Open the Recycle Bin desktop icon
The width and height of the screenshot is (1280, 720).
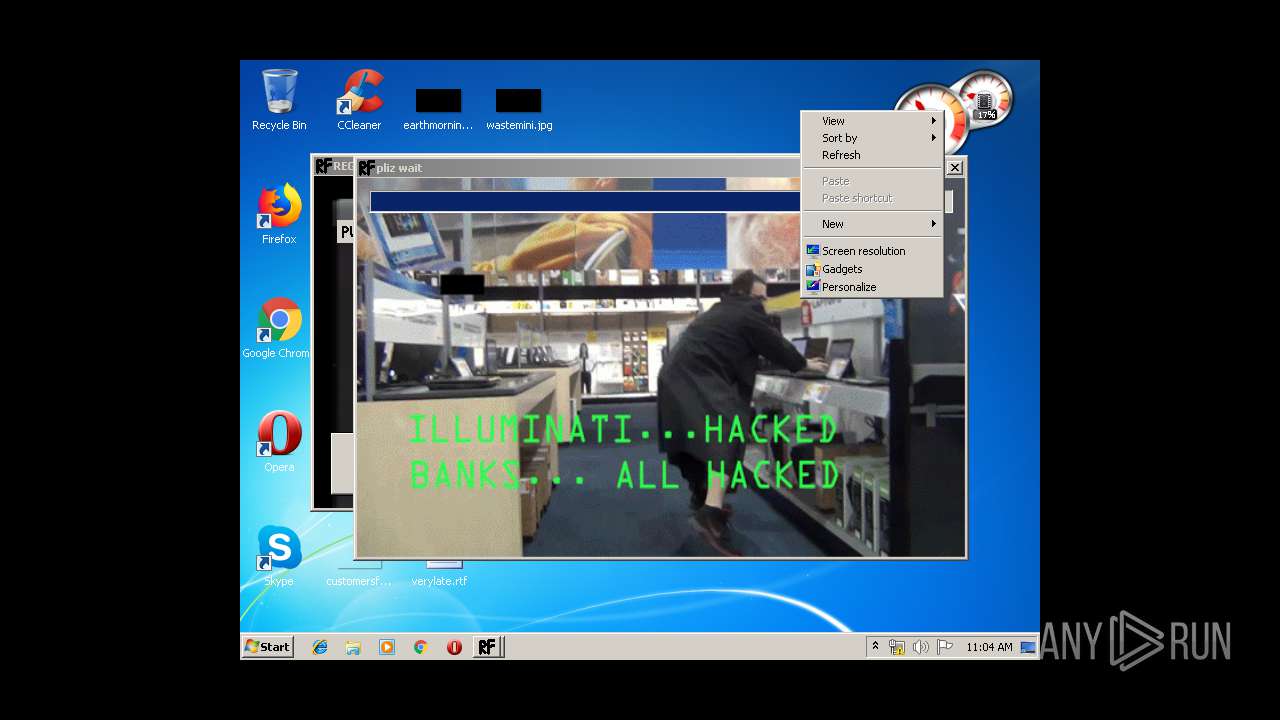tap(279, 99)
